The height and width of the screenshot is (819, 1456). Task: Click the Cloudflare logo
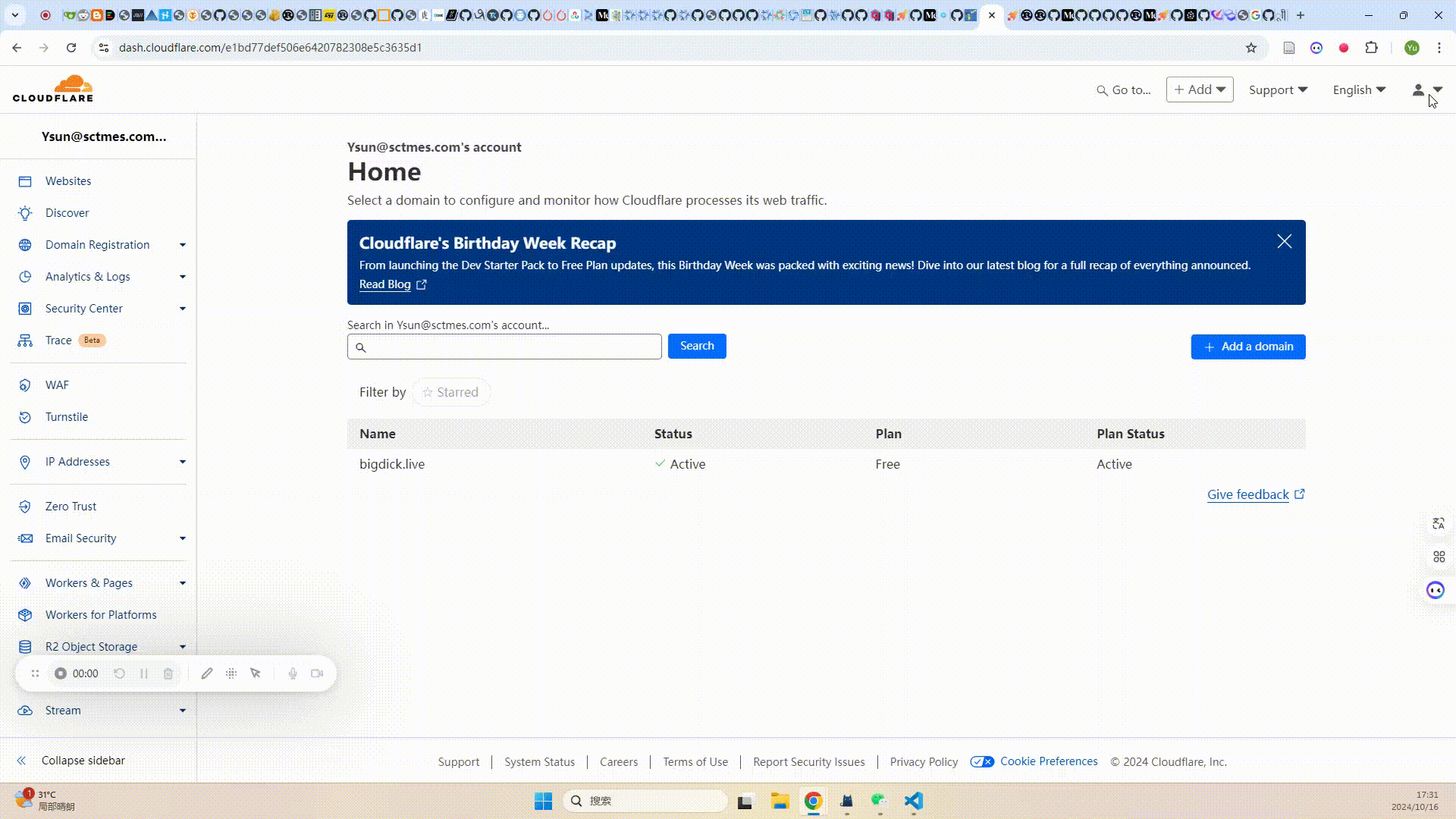click(53, 89)
